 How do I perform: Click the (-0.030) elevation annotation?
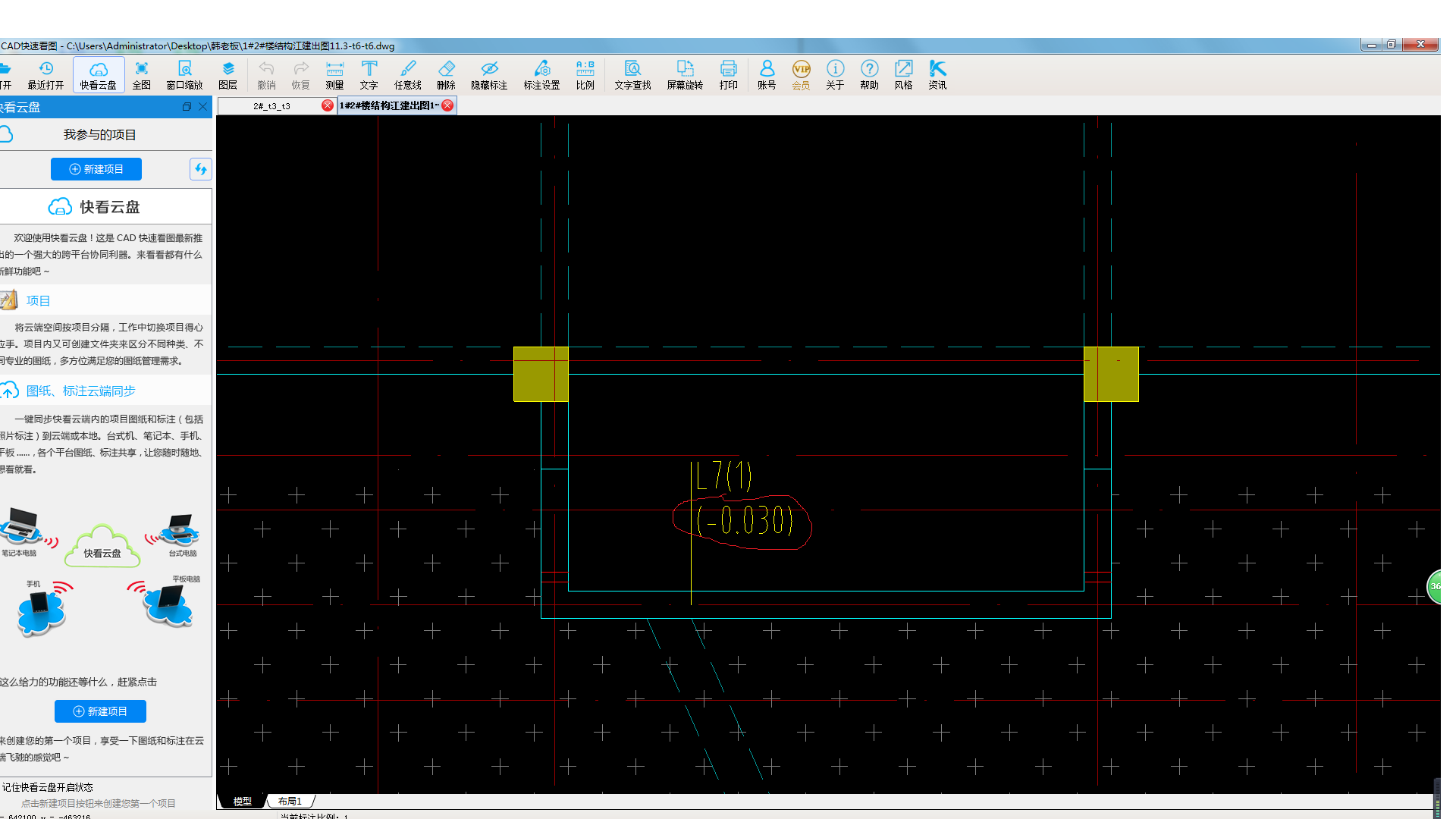745,520
